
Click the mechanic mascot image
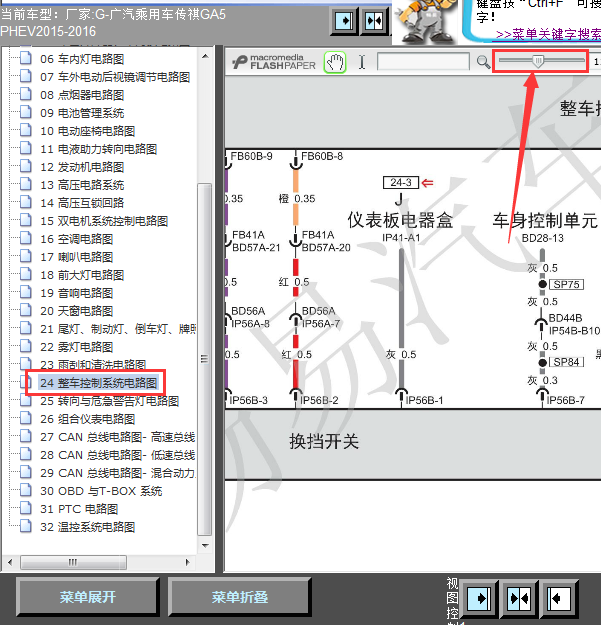point(427,21)
